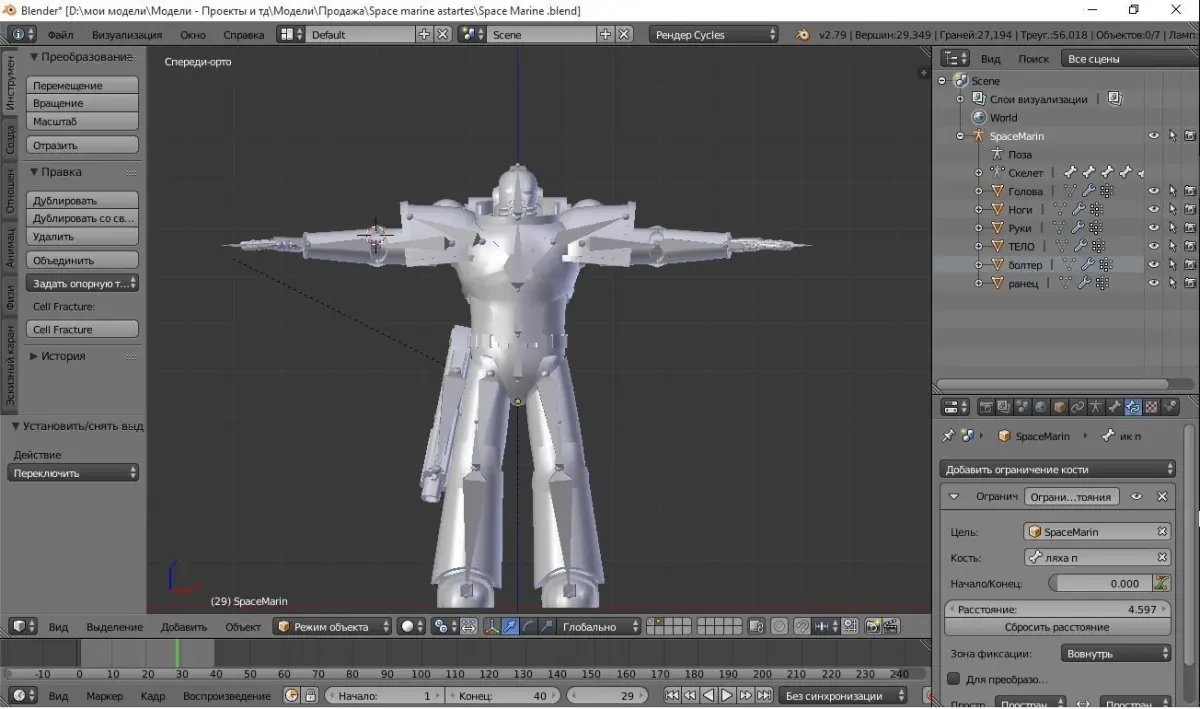1200x709 pixels.
Task: Enable the Для преобразо... checkbox
Action: (953, 679)
